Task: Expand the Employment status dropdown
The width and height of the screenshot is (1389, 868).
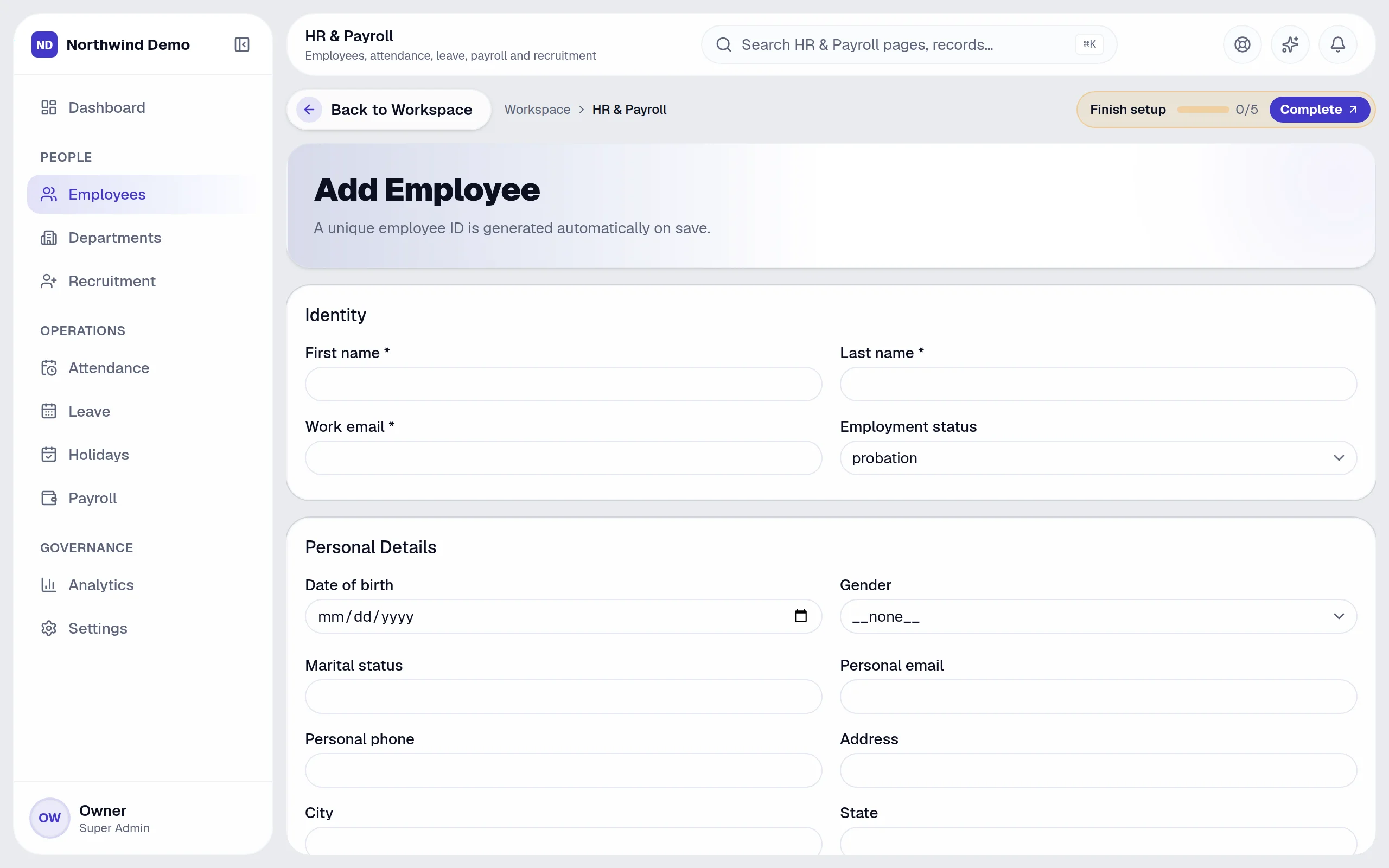Action: [1098, 458]
